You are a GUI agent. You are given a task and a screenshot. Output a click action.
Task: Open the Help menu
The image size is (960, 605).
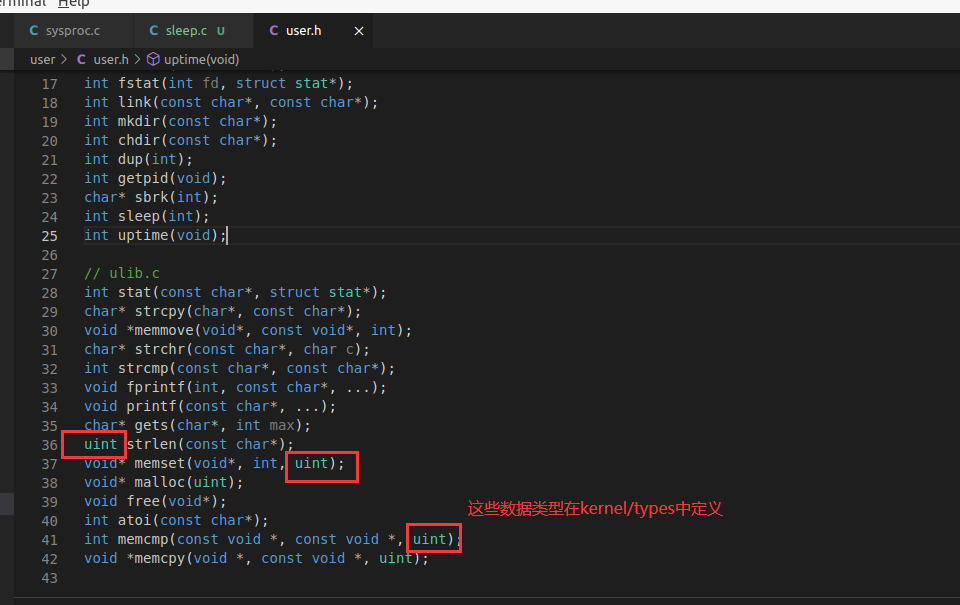coord(73,4)
